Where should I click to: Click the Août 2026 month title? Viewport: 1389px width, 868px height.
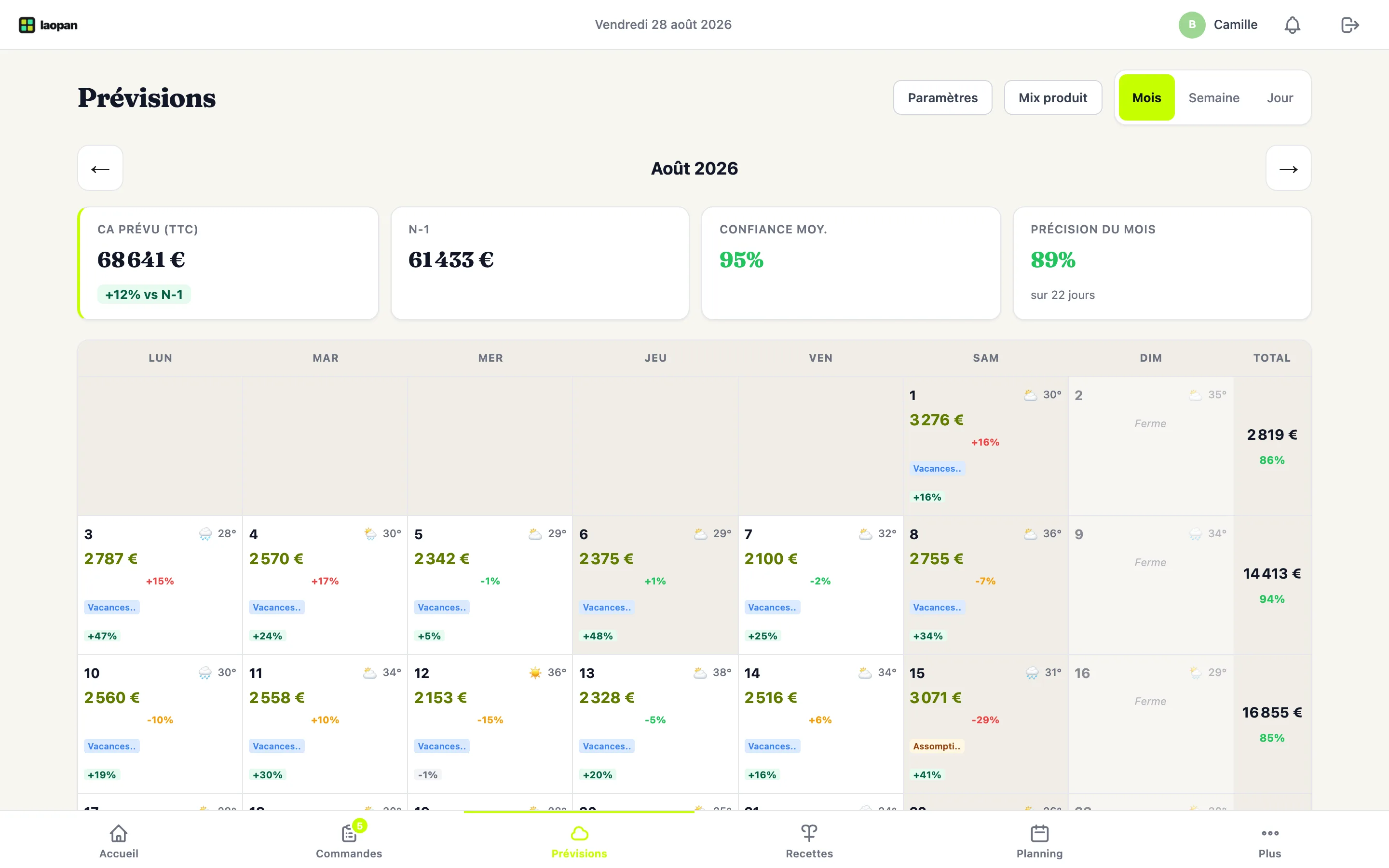pos(694,168)
